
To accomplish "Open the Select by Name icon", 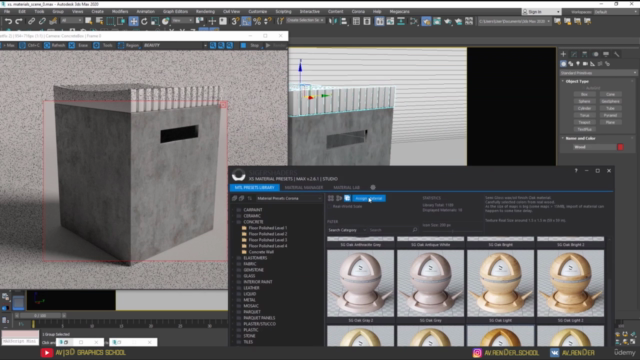I will pos(99,21).
